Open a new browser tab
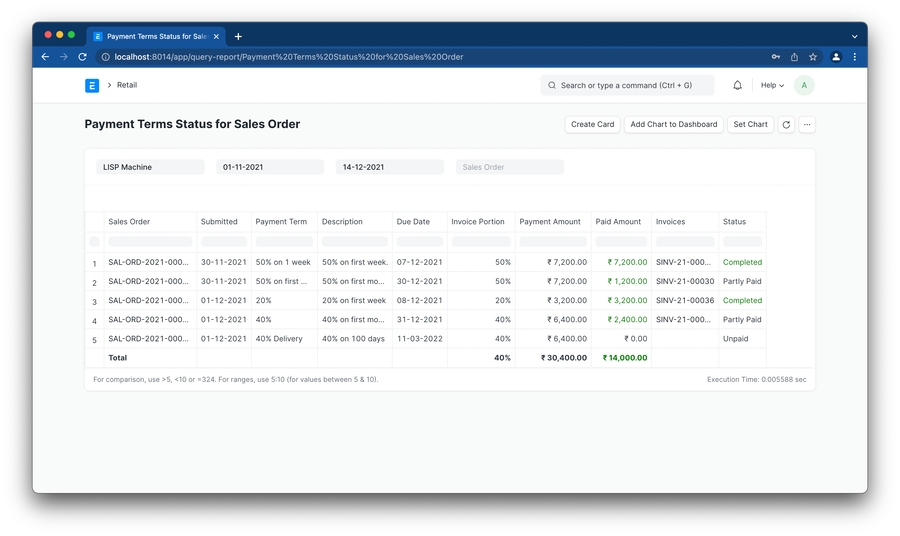The image size is (900, 536). pos(238,36)
